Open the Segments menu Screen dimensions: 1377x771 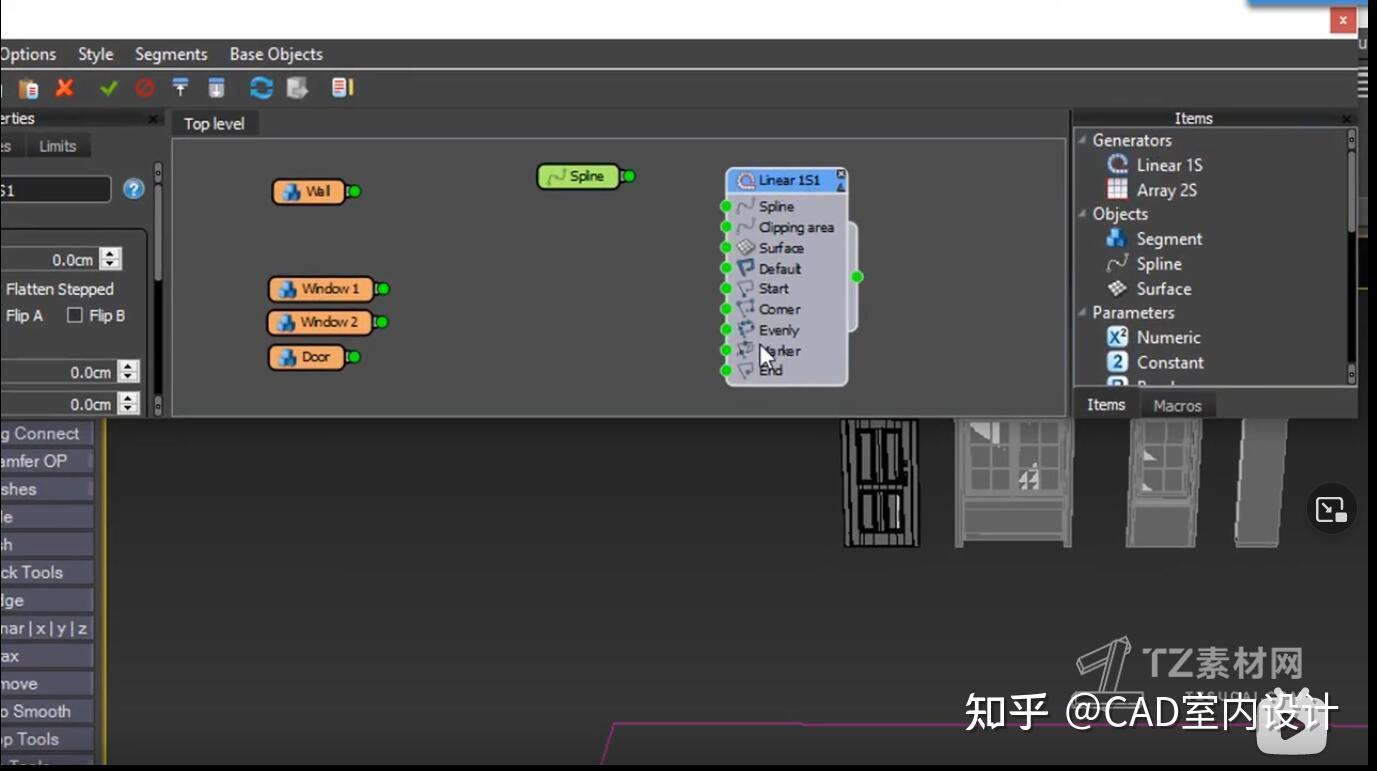170,54
